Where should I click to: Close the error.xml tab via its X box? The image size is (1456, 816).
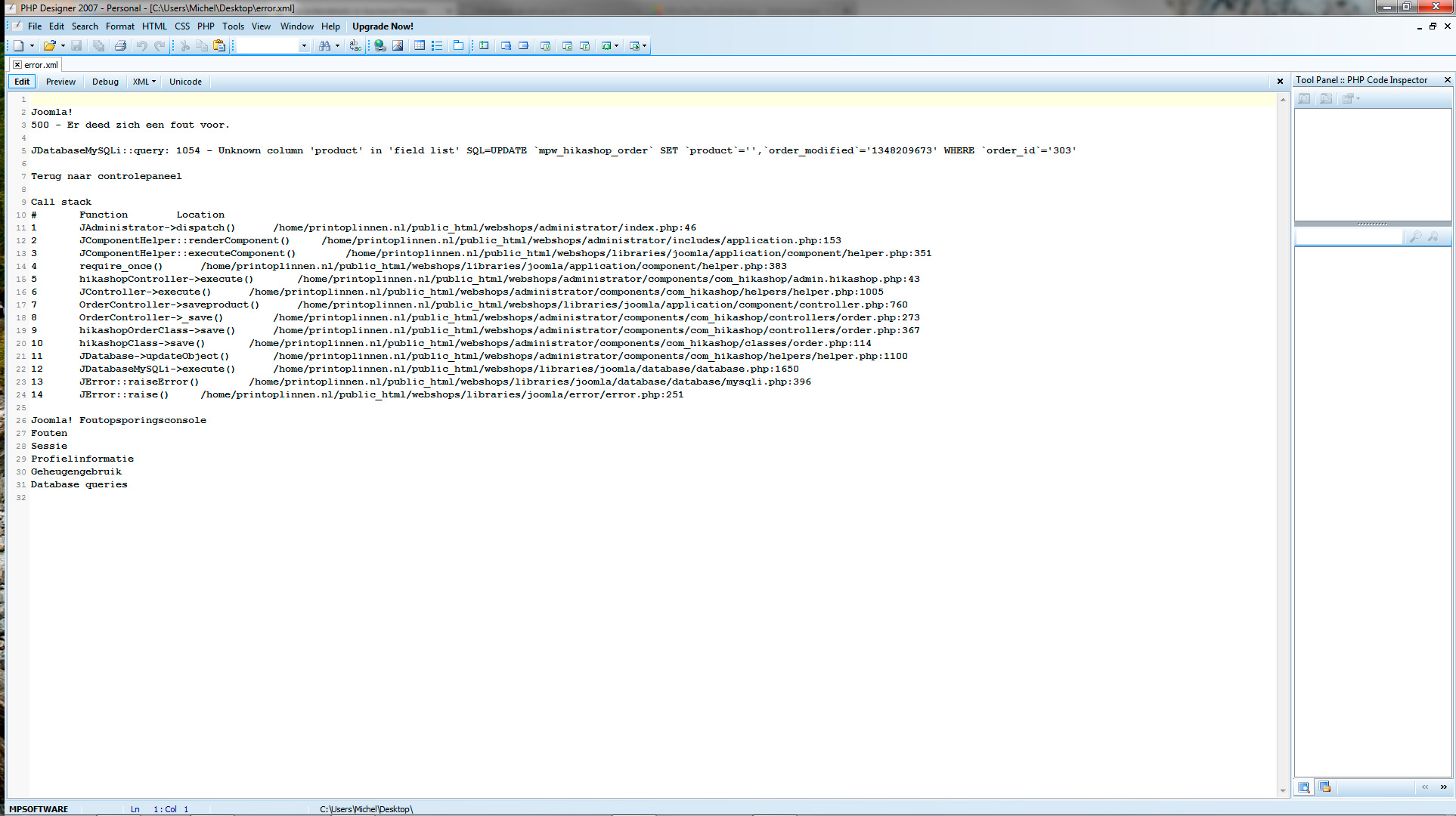(x=17, y=65)
